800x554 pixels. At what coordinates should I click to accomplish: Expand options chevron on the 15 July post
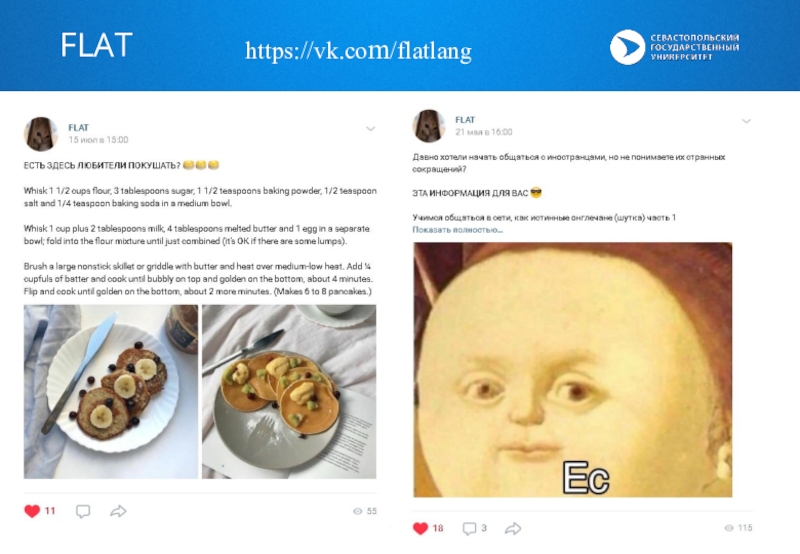[x=371, y=129]
